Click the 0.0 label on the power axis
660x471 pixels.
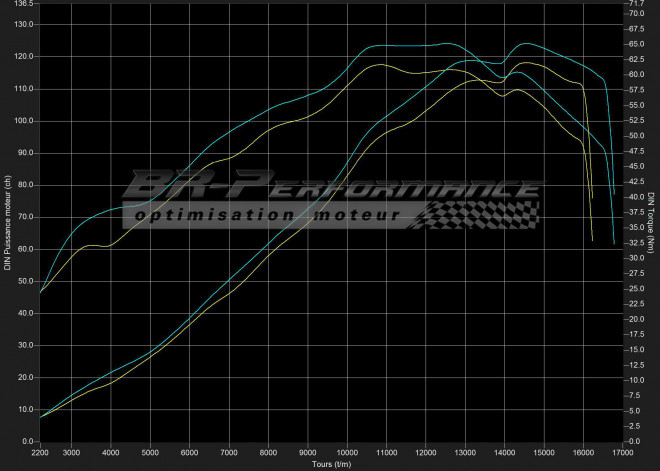point(27,441)
